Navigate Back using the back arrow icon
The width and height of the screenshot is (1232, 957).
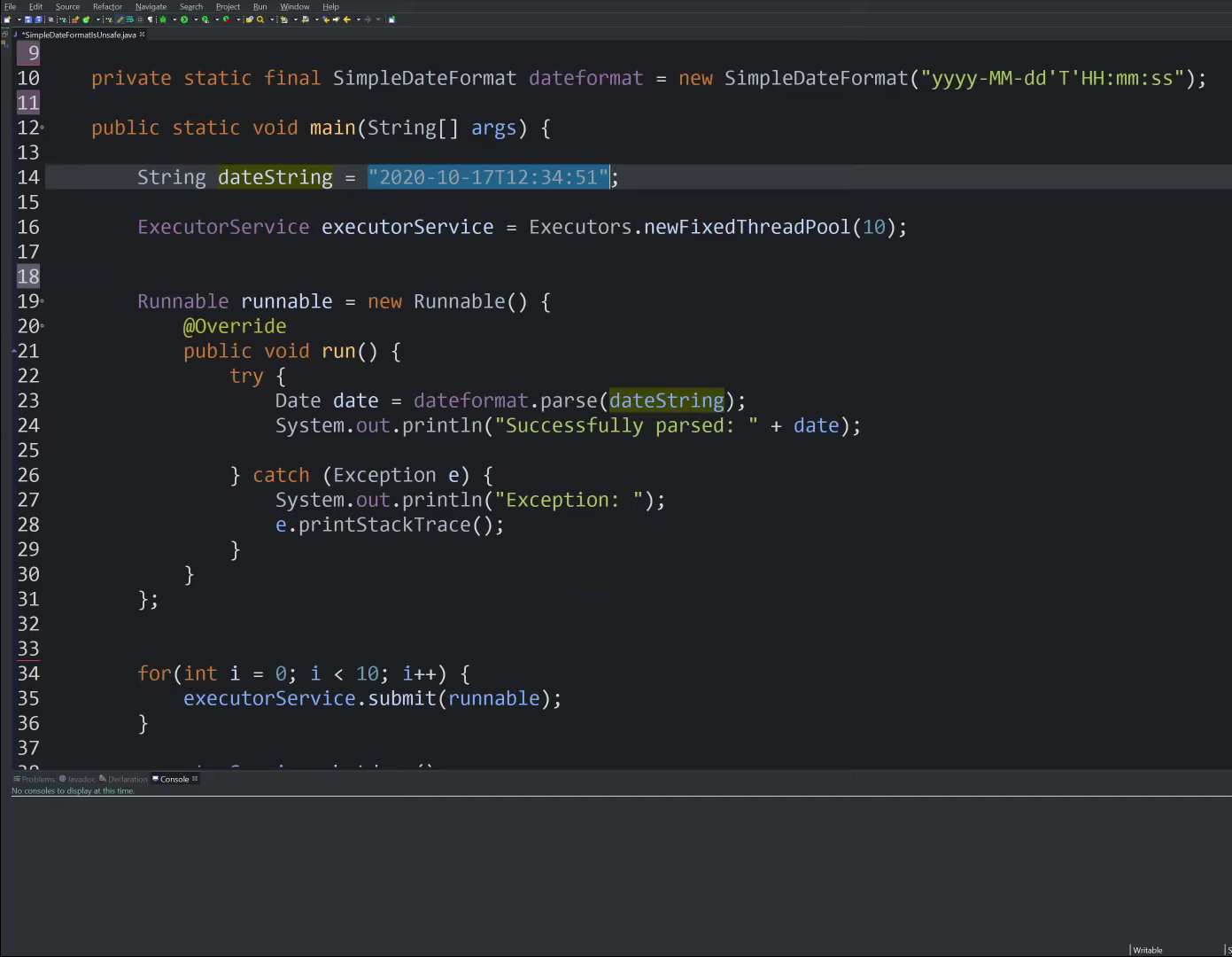346,19
